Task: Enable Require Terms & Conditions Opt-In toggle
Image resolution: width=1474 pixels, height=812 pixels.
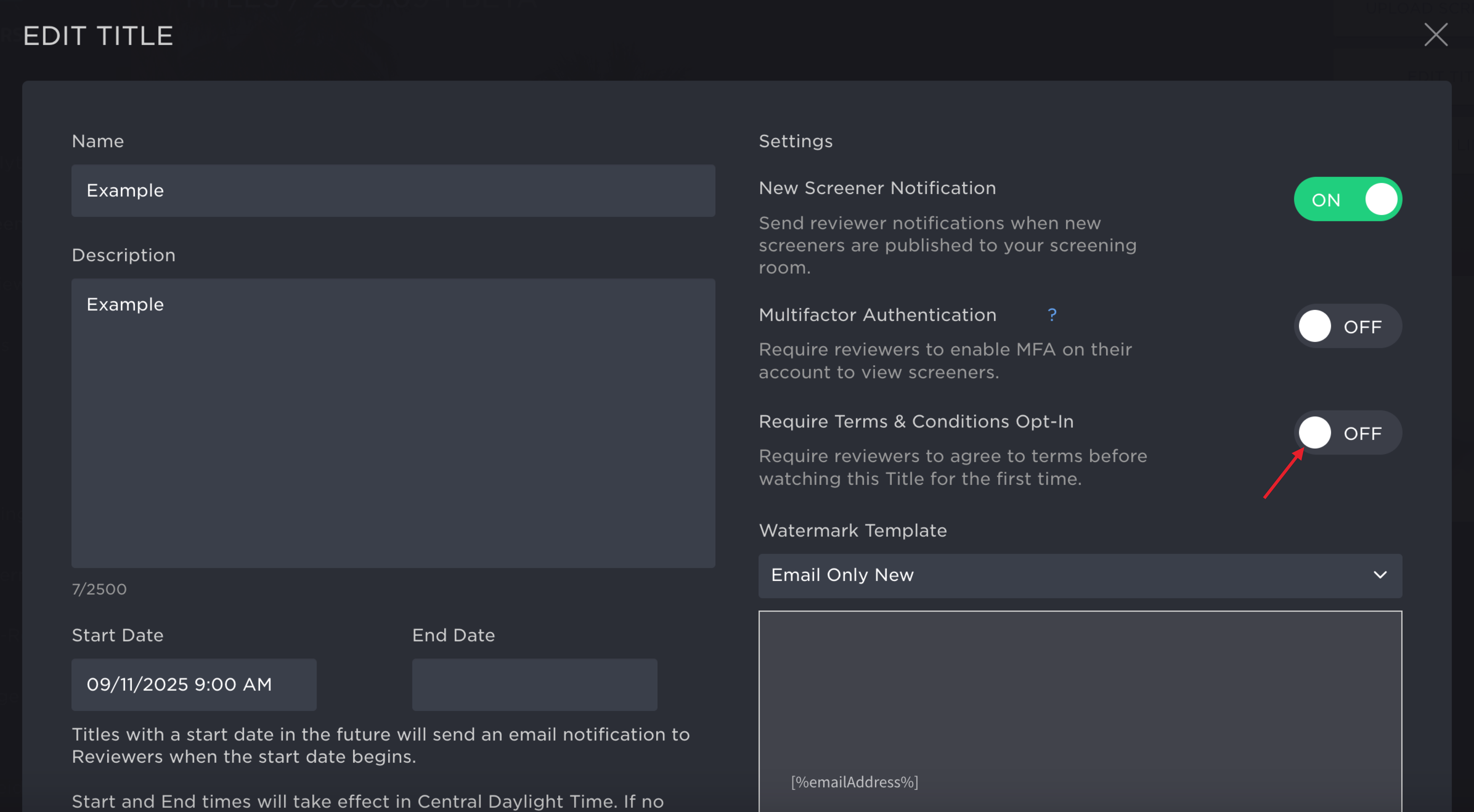Action: (1348, 433)
